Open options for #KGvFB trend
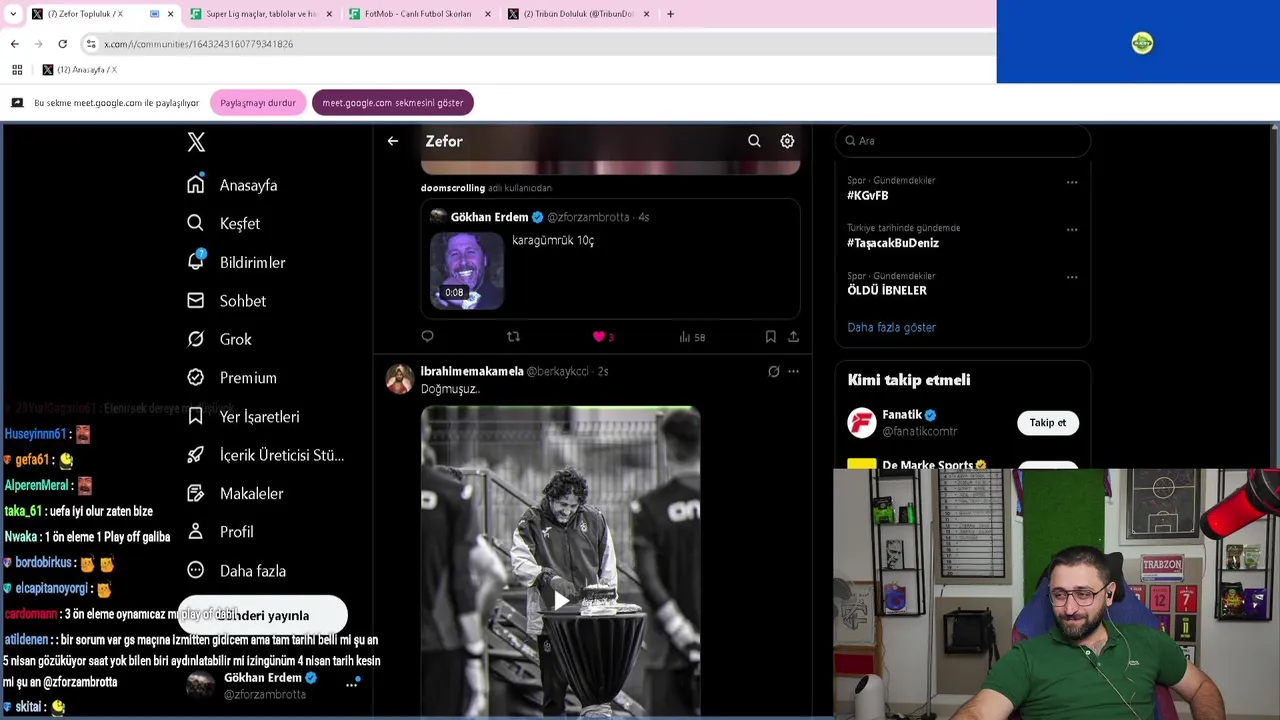This screenshot has width=1280, height=720. 1072,182
